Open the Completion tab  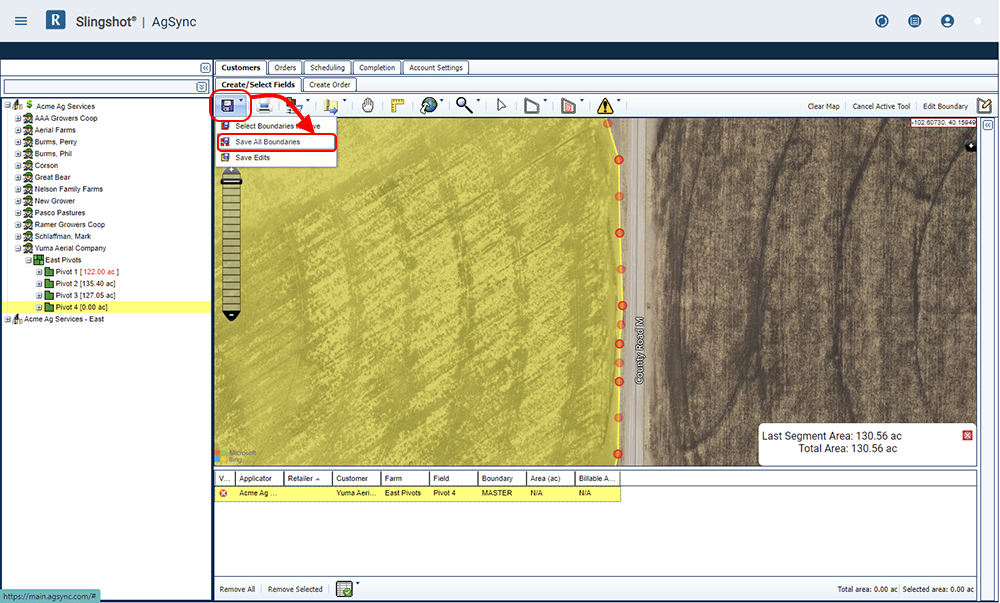click(377, 68)
